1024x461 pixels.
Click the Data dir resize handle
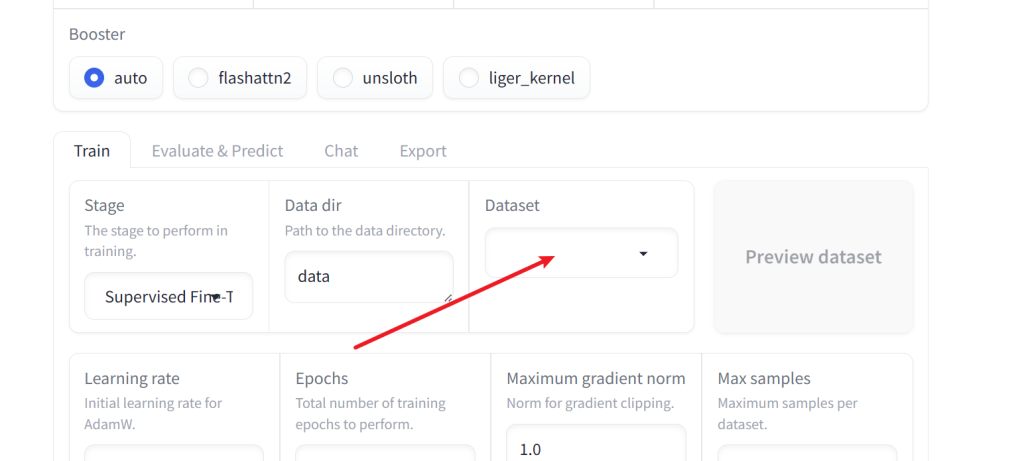(x=447, y=297)
